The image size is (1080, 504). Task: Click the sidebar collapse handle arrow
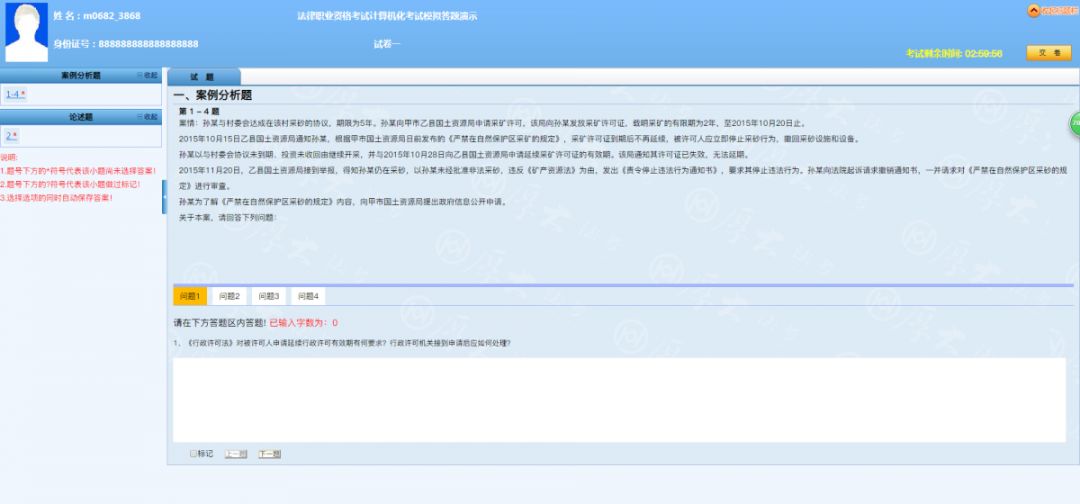[x=165, y=197]
